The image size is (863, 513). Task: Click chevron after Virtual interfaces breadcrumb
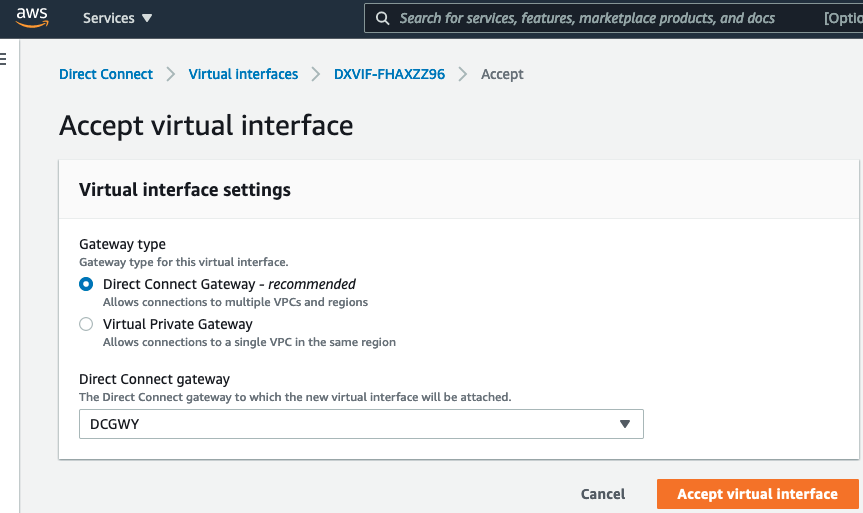pos(316,74)
